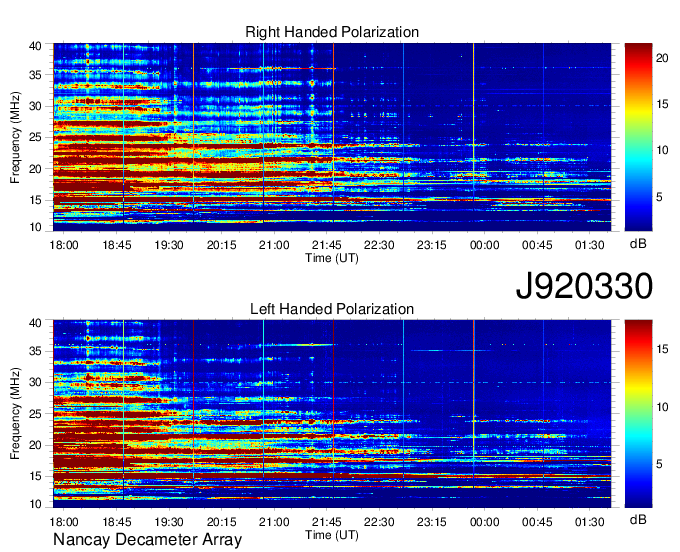This screenshot has width=680, height=552.
Task: Click the Left Handed Polarization plot title
Action: (332, 309)
